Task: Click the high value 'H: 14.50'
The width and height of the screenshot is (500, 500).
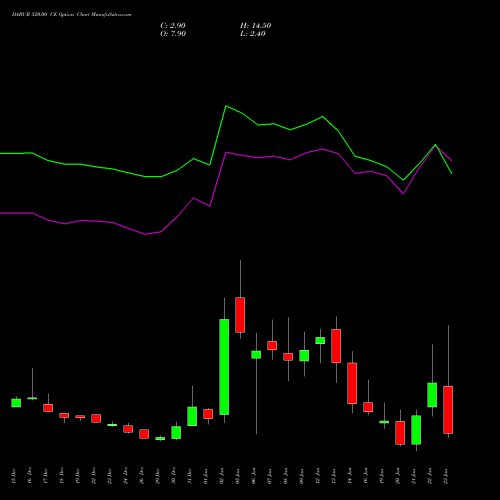Action: pyautogui.click(x=255, y=26)
